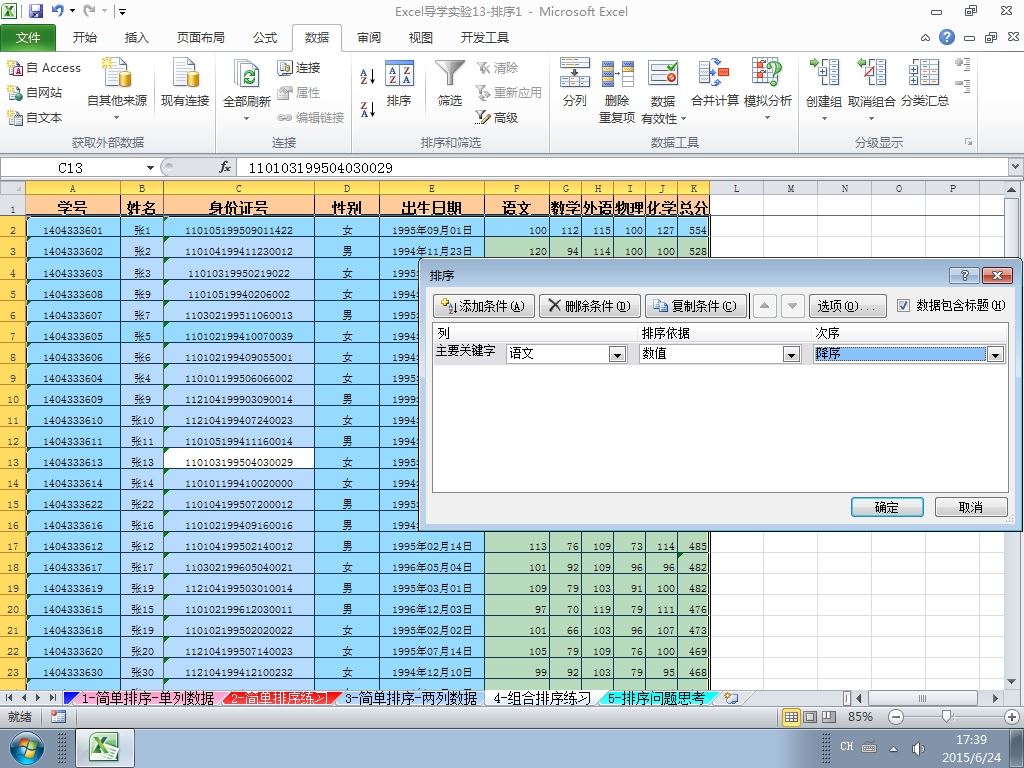Import data From Web (自网站)
This screenshot has height=768, width=1024.
(x=35, y=93)
